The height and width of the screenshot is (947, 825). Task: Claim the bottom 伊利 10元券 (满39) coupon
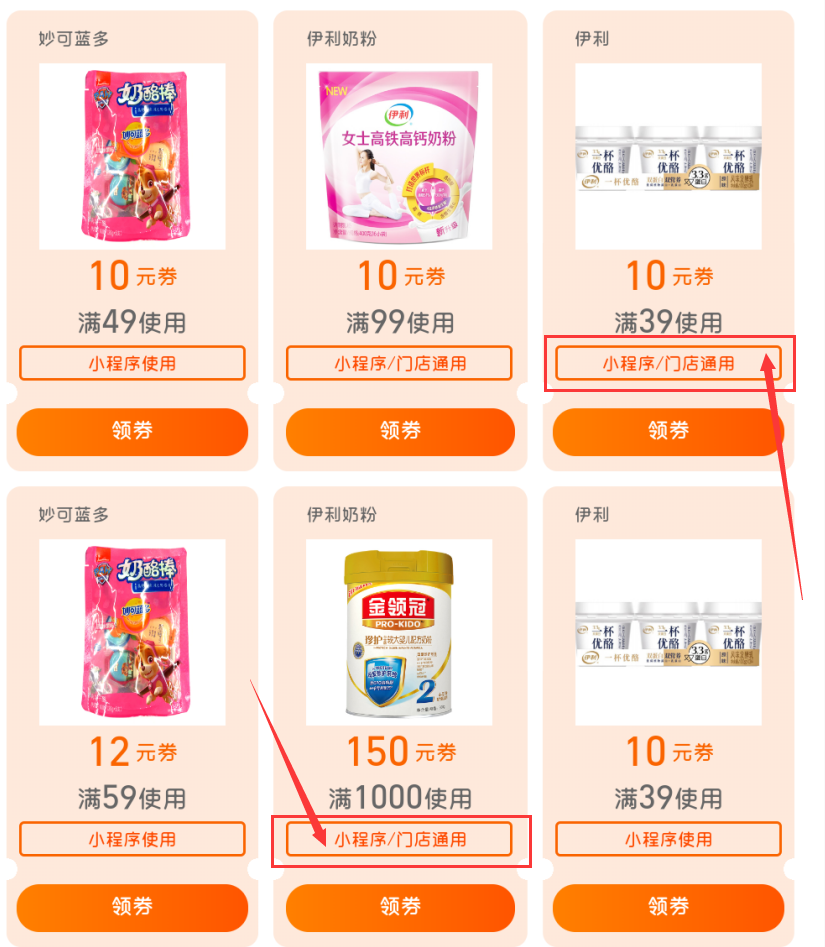tap(668, 907)
